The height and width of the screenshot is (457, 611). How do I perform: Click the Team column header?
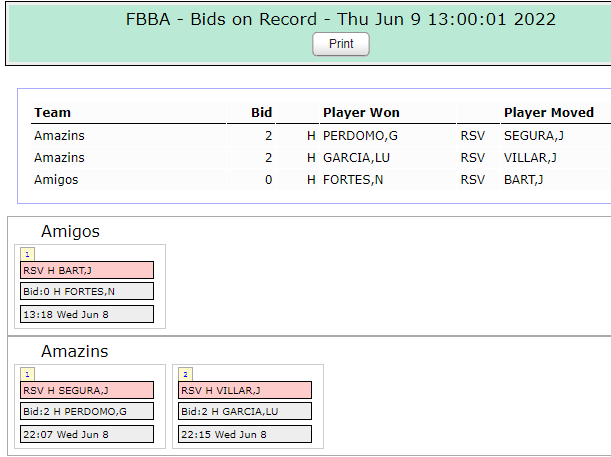pos(53,113)
